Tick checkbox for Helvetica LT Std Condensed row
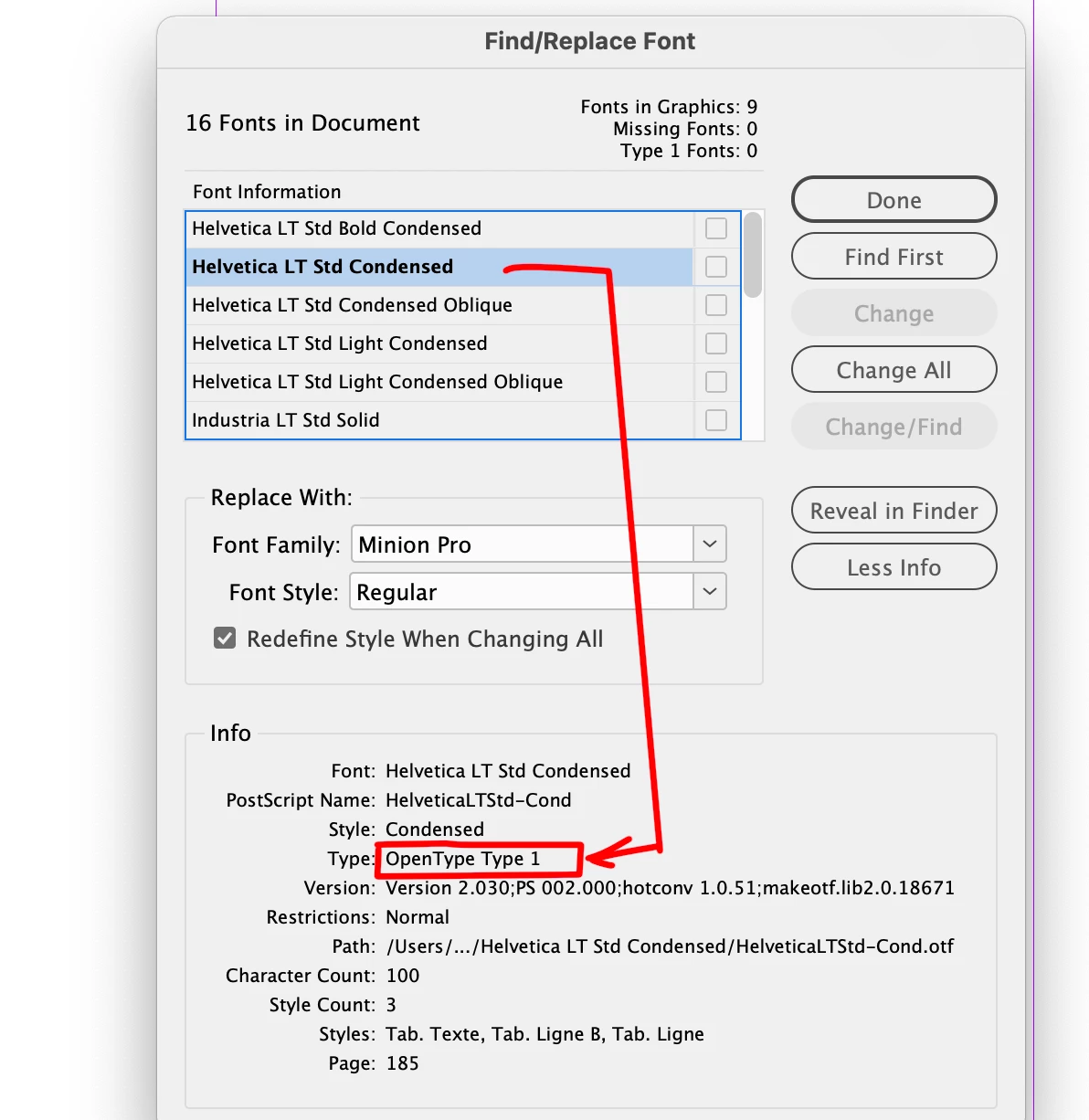The image size is (1089, 1120). pos(716,267)
